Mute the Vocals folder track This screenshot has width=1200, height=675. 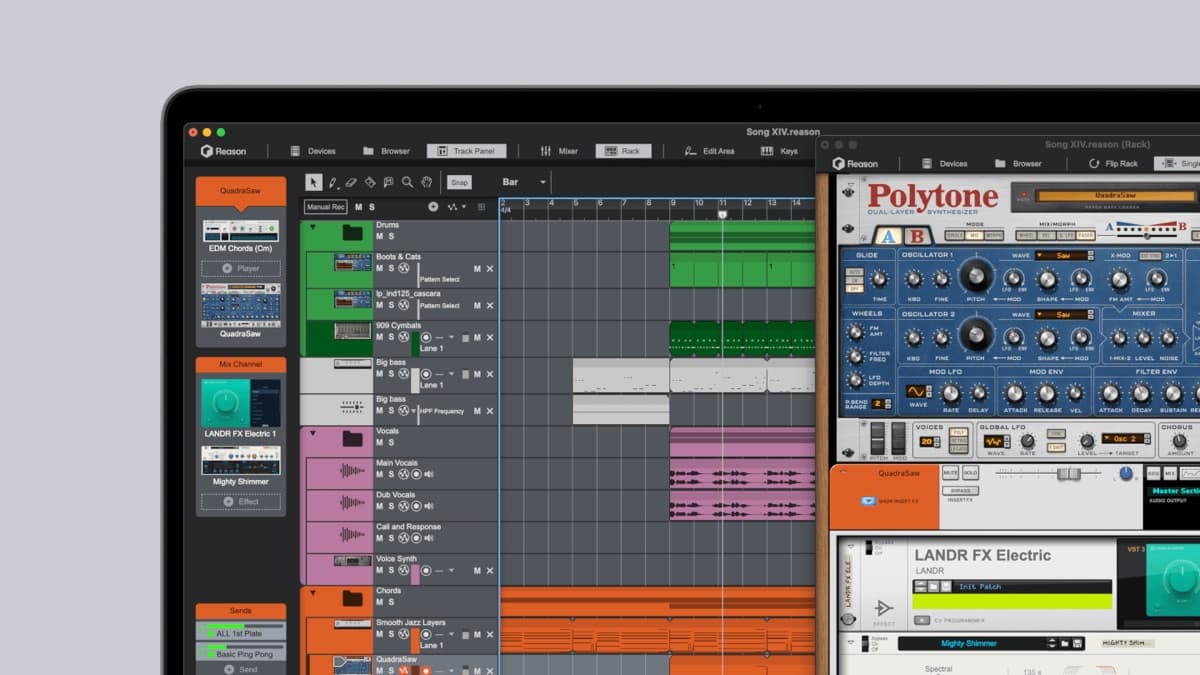point(379,442)
